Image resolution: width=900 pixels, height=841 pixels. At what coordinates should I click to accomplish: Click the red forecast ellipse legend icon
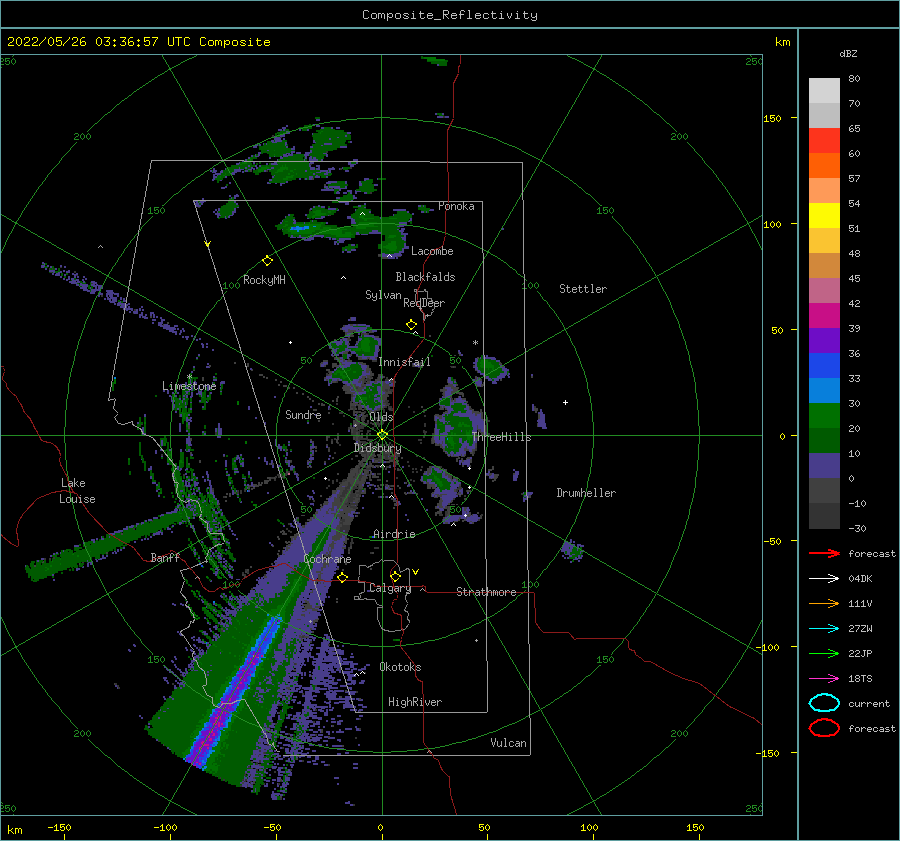point(824,728)
